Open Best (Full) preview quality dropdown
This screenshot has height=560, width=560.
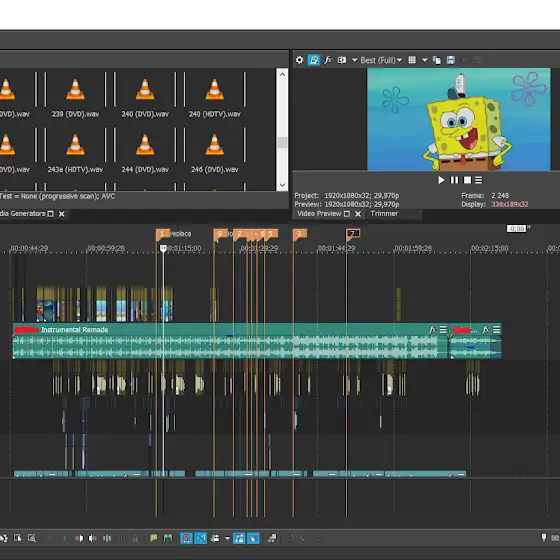381,60
